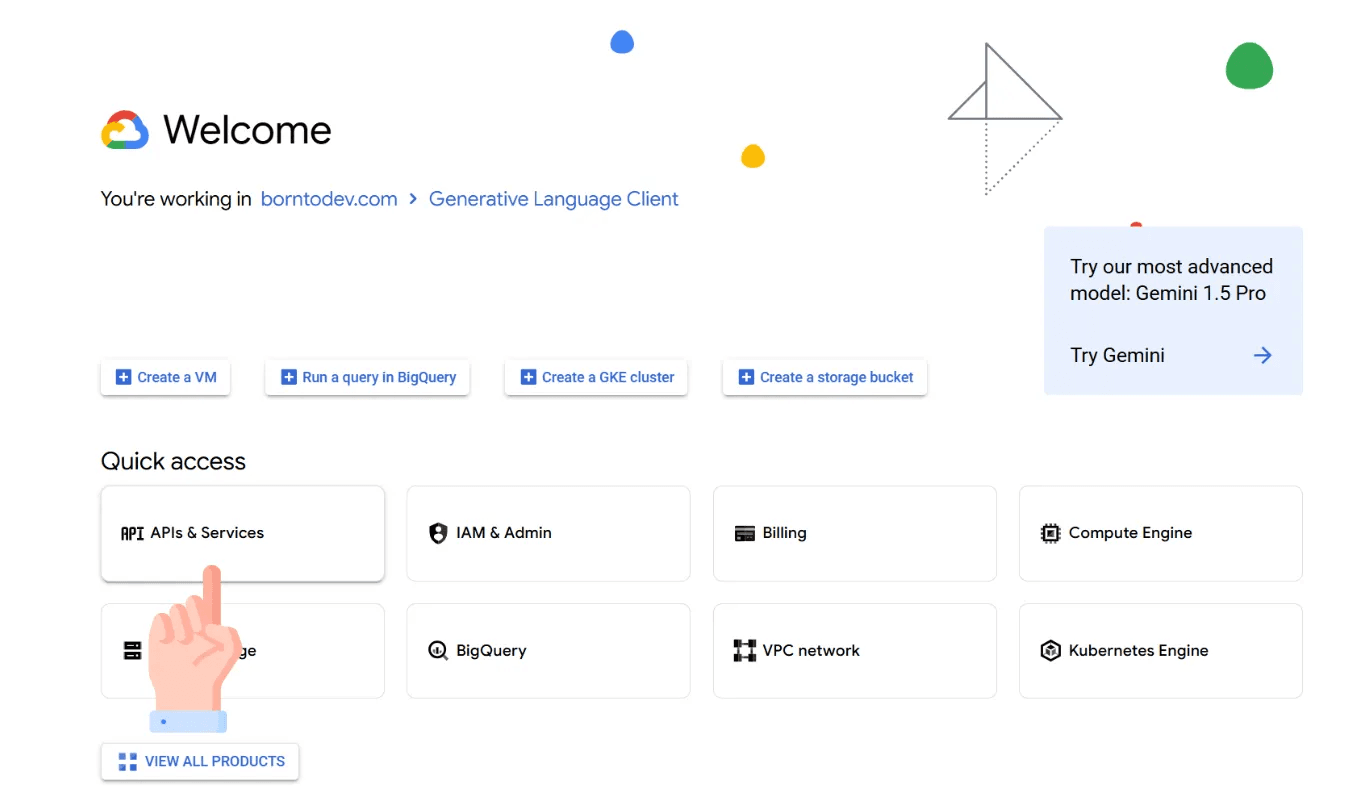Click the Google Cloud logo
Viewport: 1355px width, 811px height.
[124, 129]
